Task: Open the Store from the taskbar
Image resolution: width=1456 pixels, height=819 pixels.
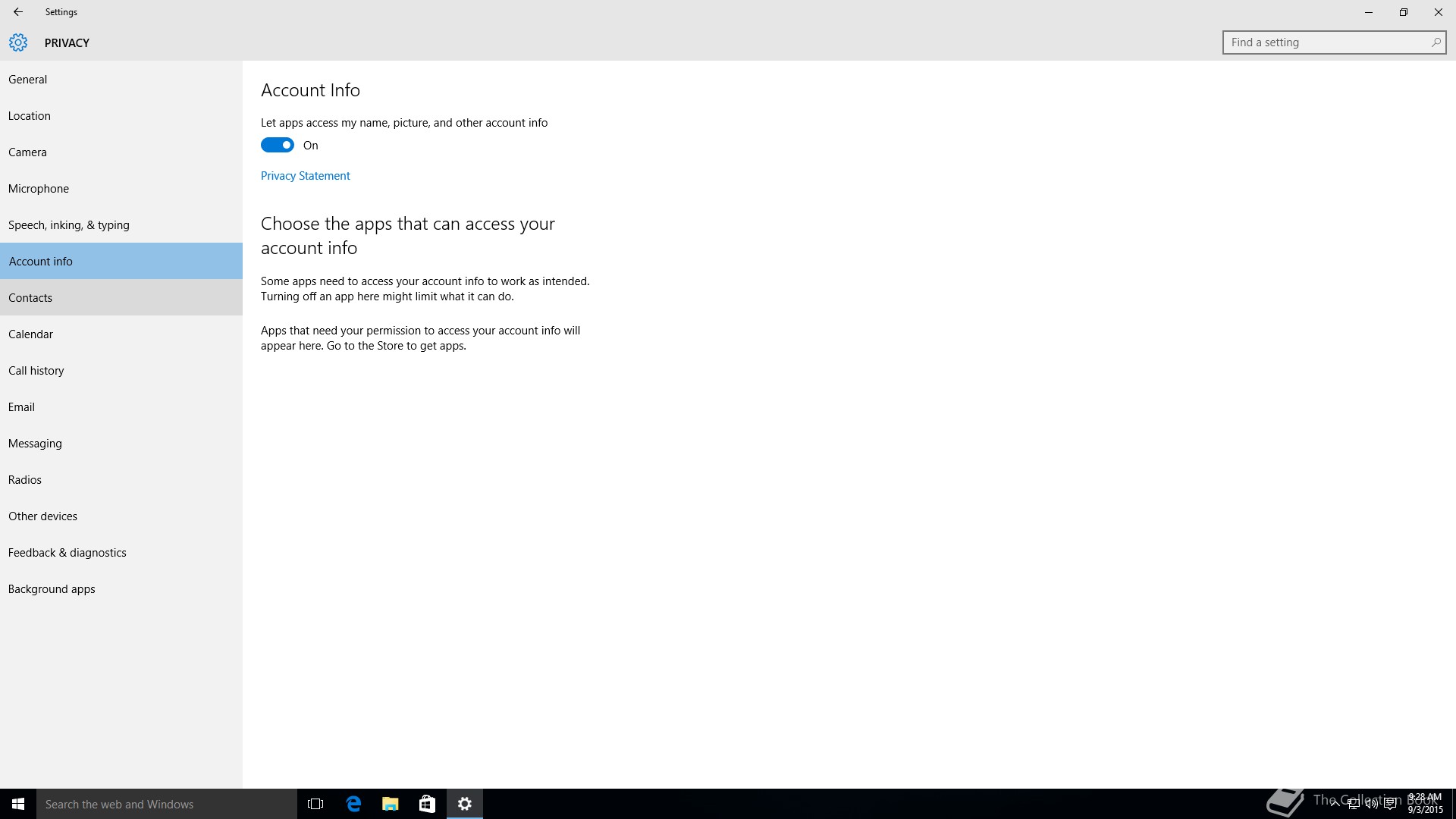Action: [427, 804]
